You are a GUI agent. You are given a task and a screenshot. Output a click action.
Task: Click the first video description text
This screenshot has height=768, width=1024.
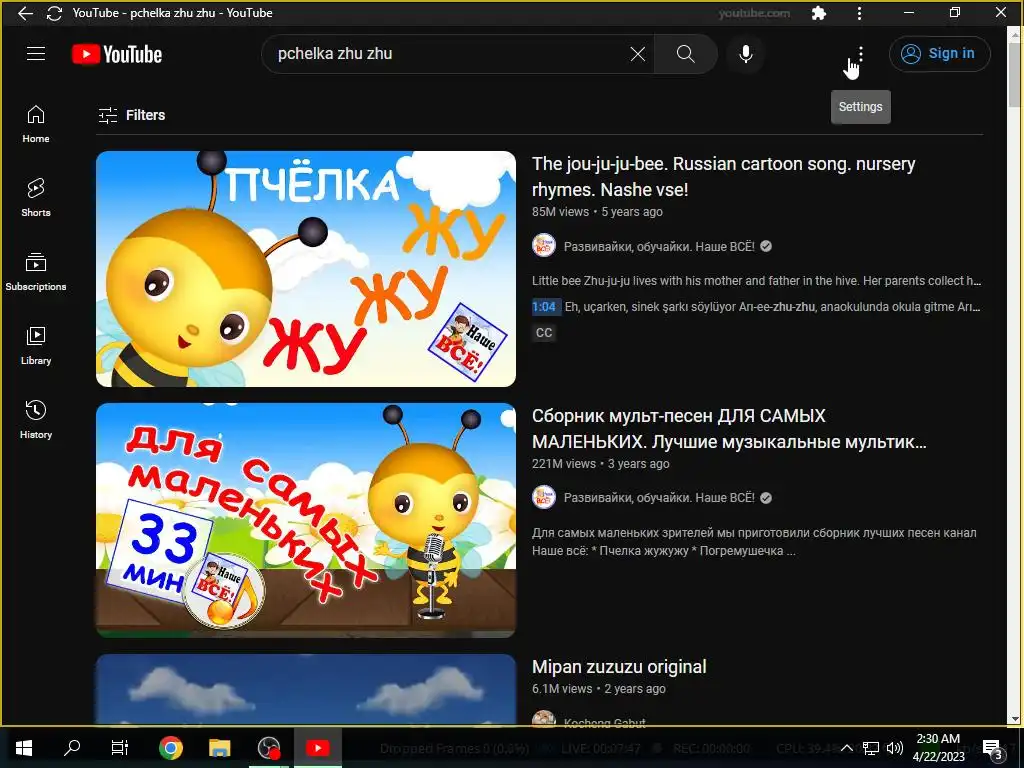[756, 281]
